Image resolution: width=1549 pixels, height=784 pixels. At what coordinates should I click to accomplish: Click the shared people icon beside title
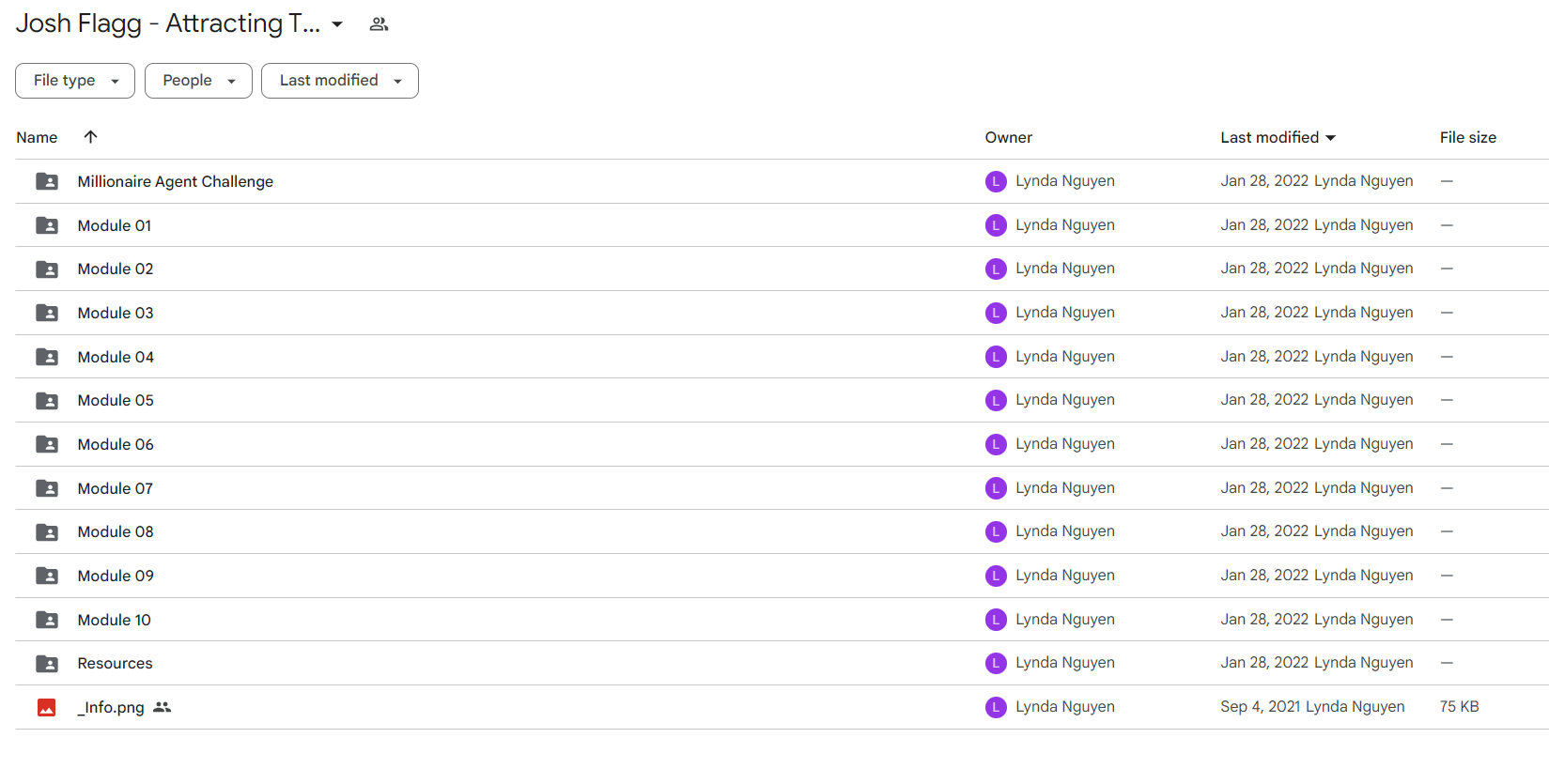click(x=379, y=24)
